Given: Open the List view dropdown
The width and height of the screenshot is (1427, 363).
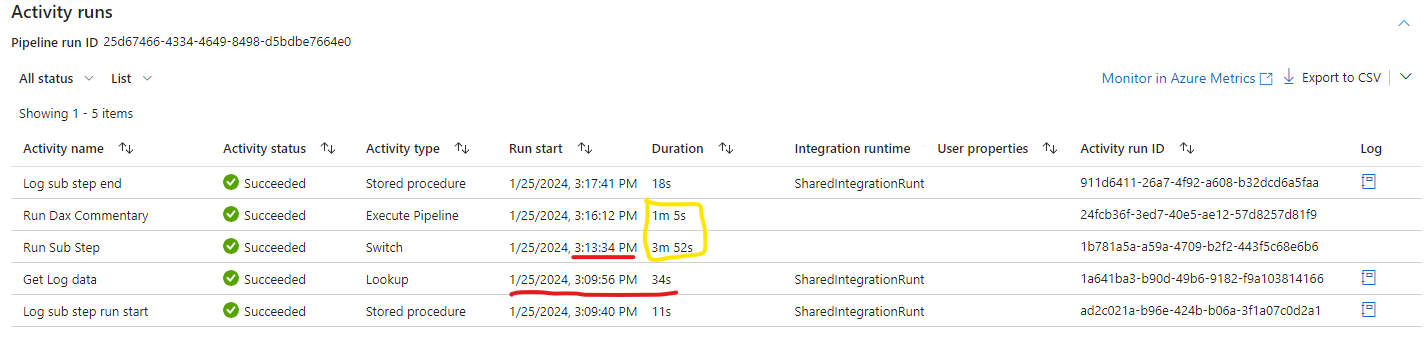Looking at the screenshot, I should point(132,78).
